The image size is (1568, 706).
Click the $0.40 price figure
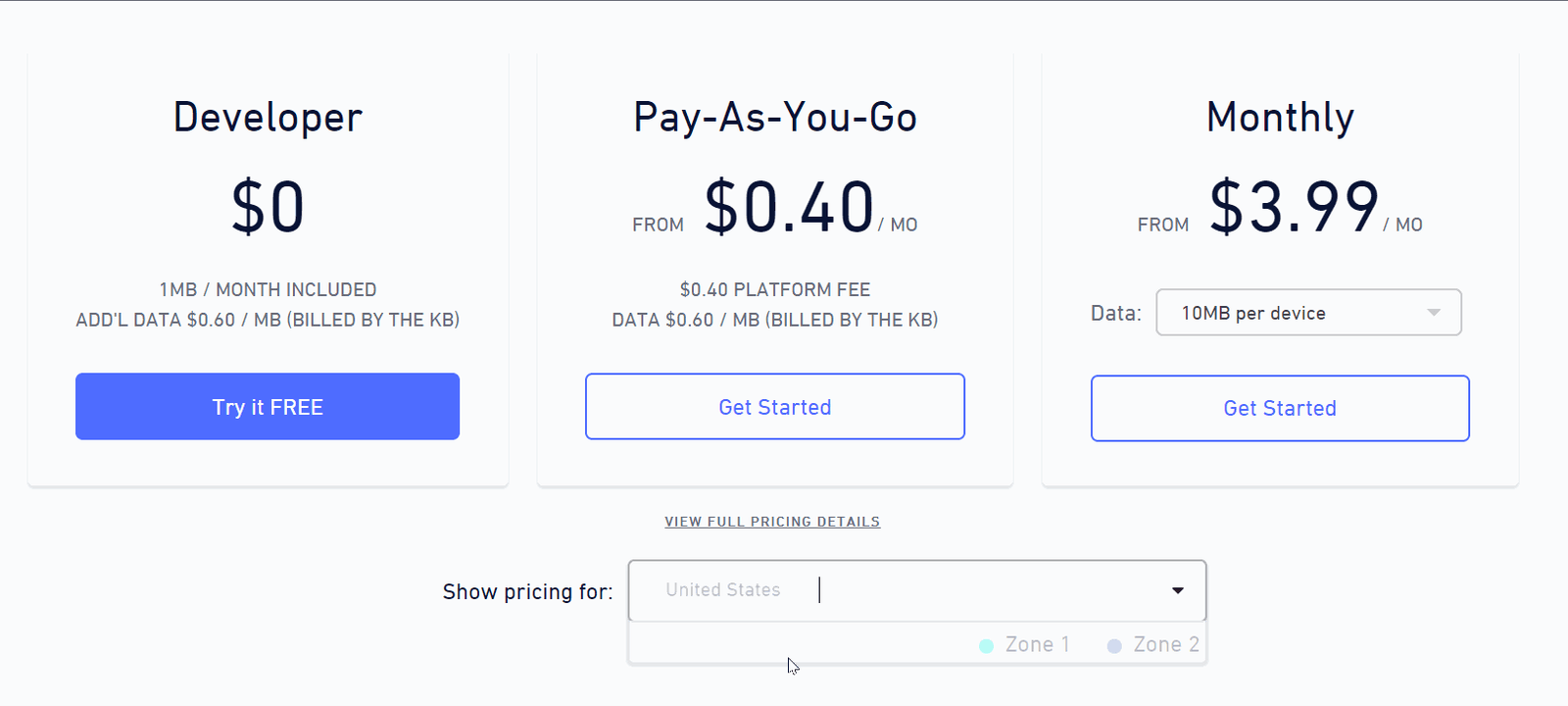point(789,208)
